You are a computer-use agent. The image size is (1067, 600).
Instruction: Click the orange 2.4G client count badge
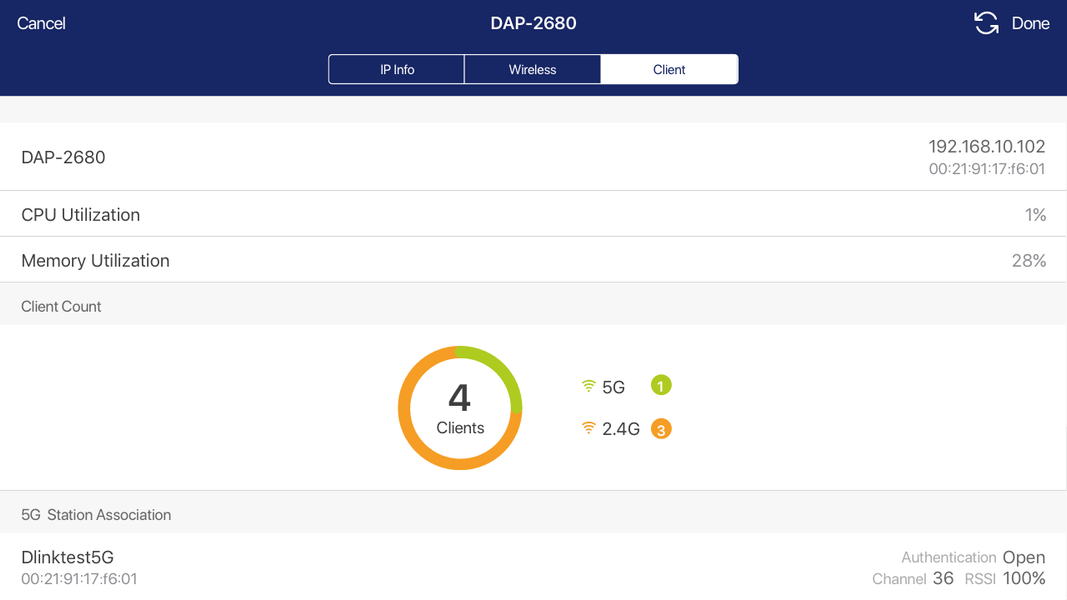pos(661,429)
